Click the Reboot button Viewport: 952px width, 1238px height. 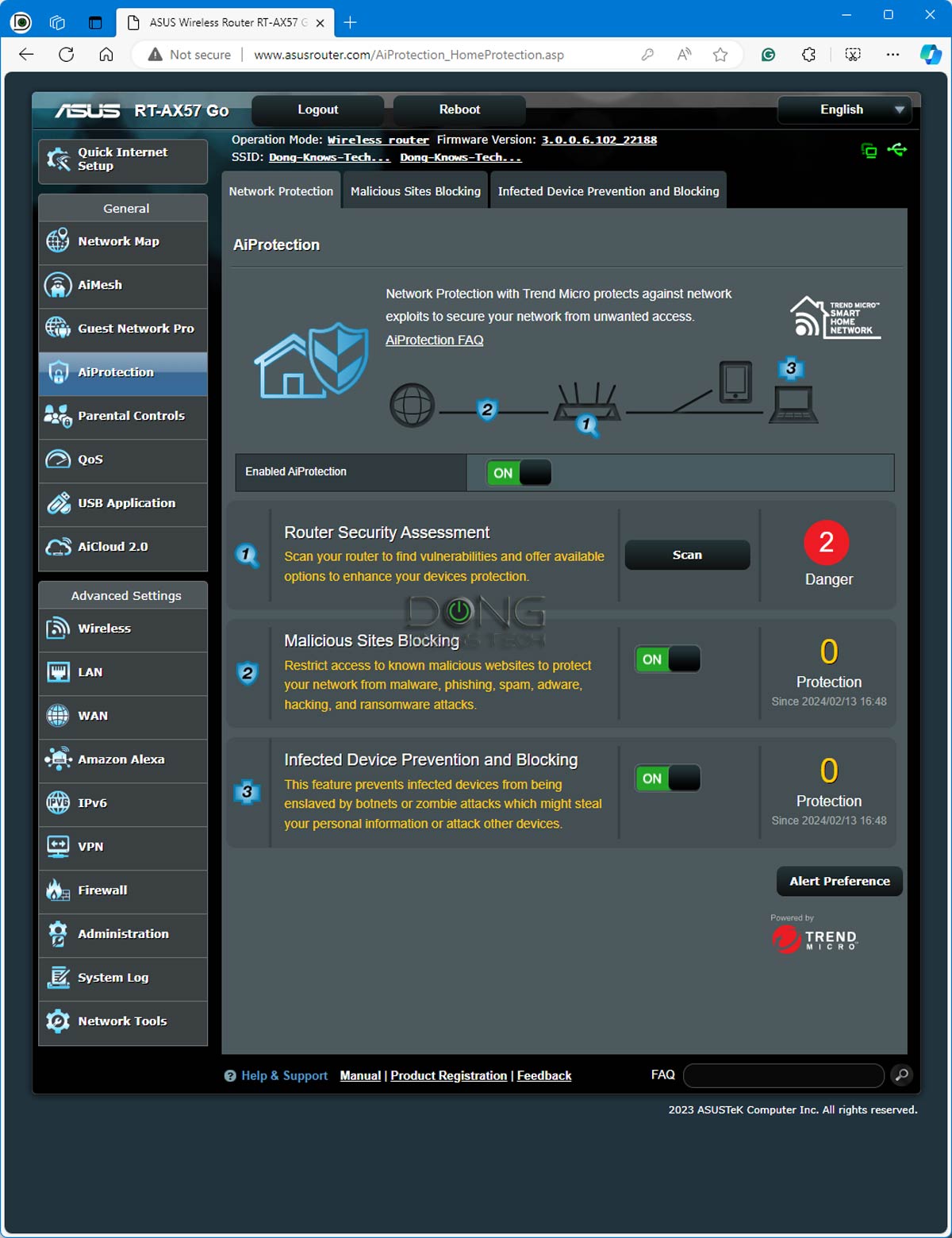(459, 110)
